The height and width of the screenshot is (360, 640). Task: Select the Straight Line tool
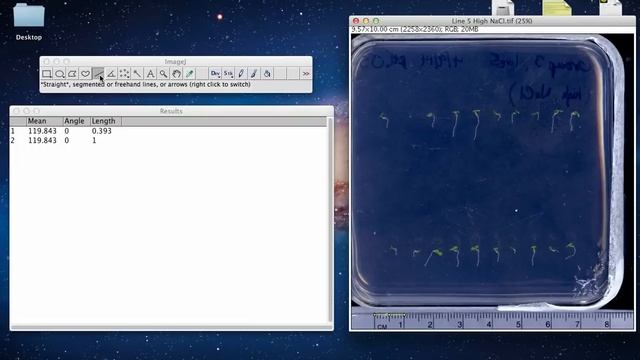98,73
